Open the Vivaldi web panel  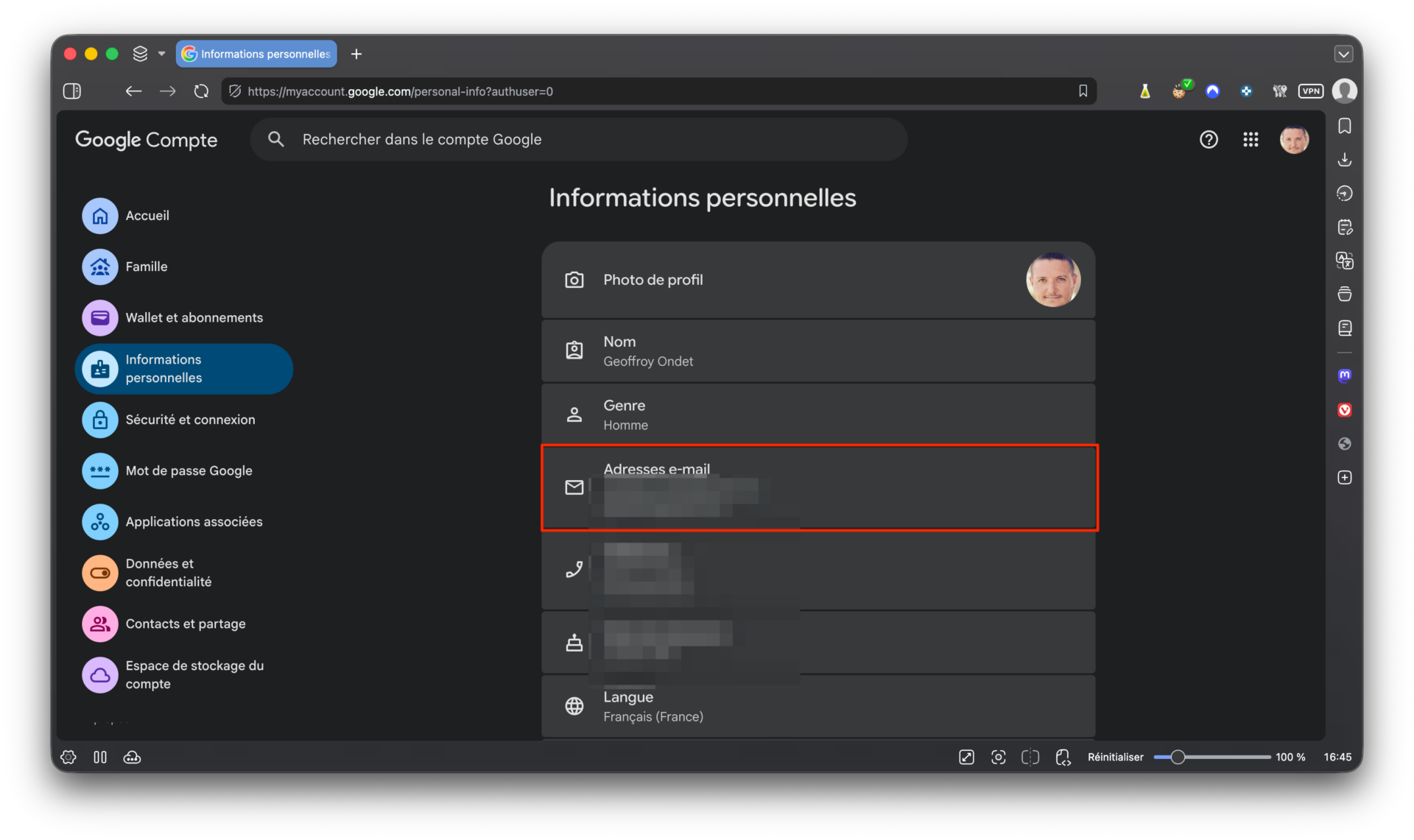pos(1345,410)
